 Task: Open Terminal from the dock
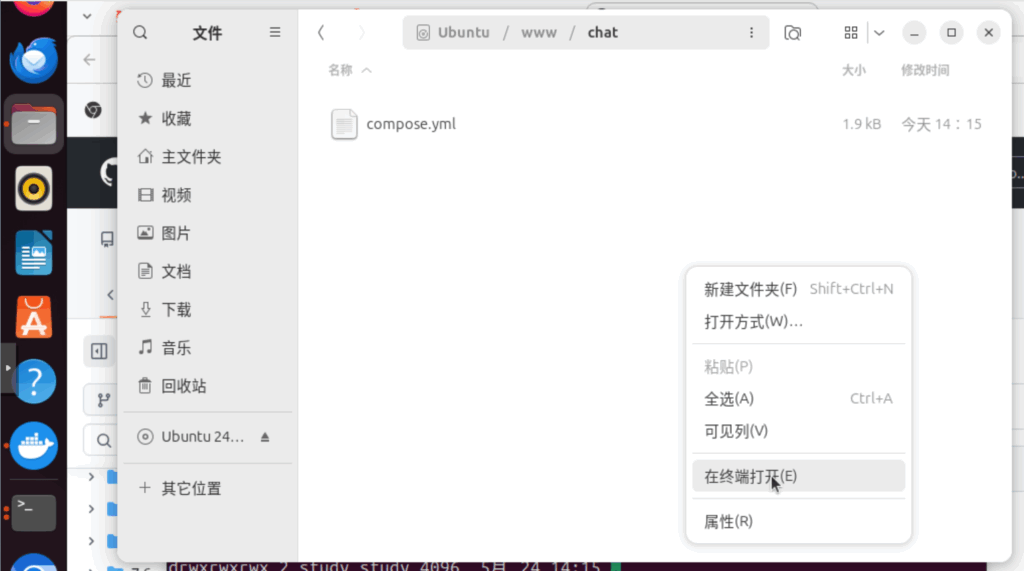pyautogui.click(x=33, y=512)
